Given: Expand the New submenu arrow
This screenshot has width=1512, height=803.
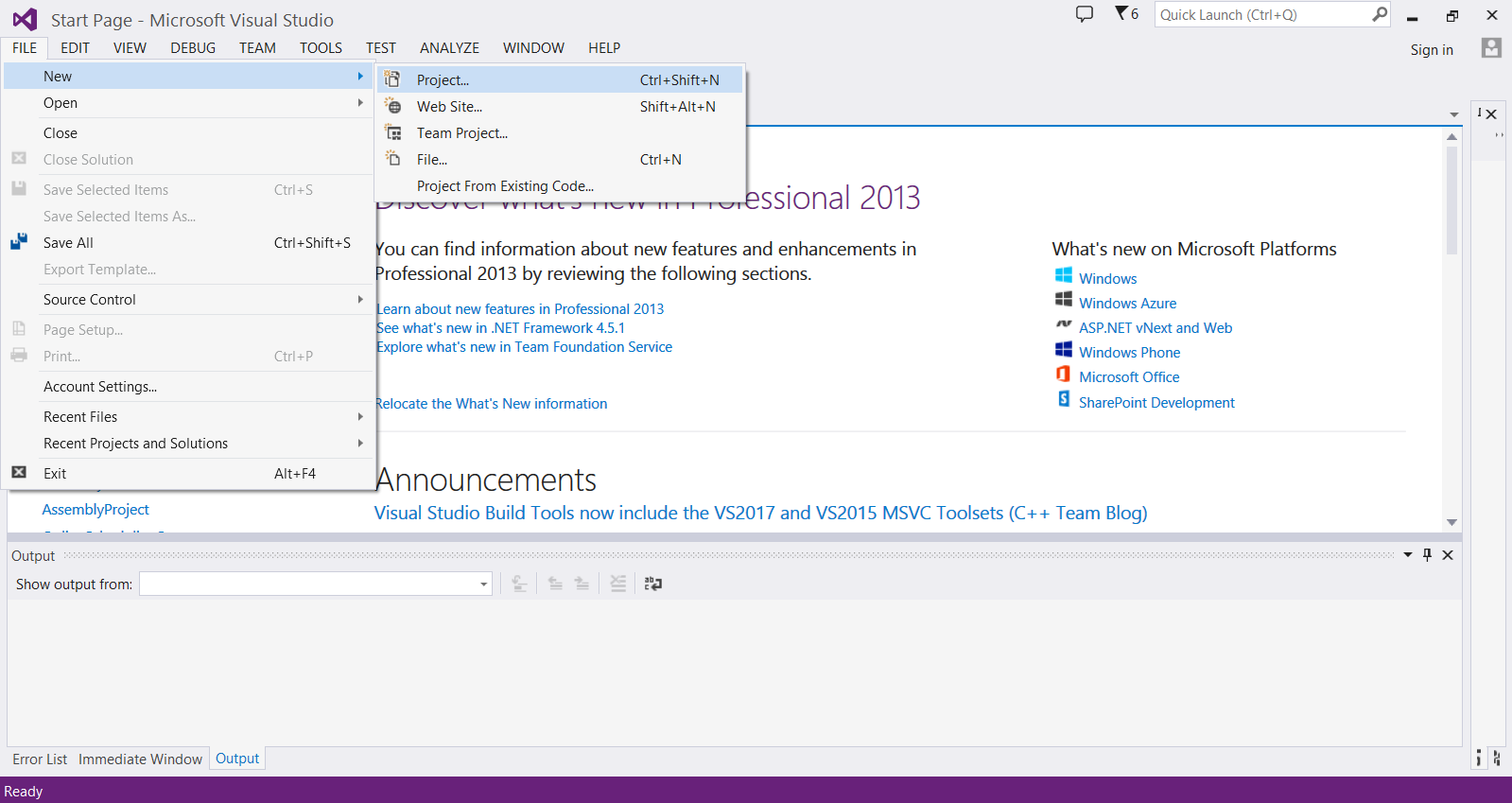Looking at the screenshot, I should click(360, 76).
